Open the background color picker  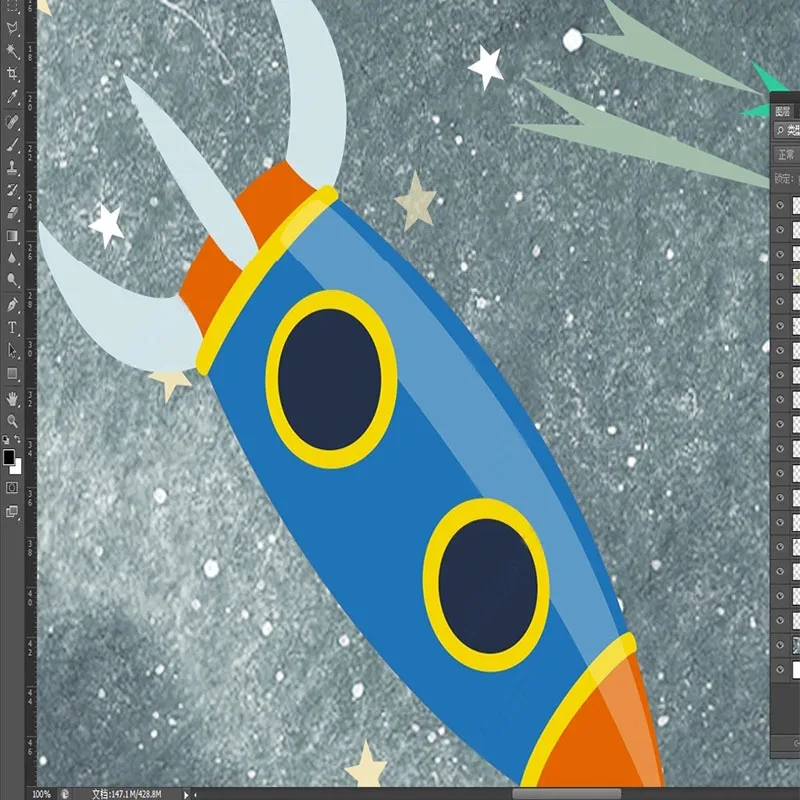(17, 468)
